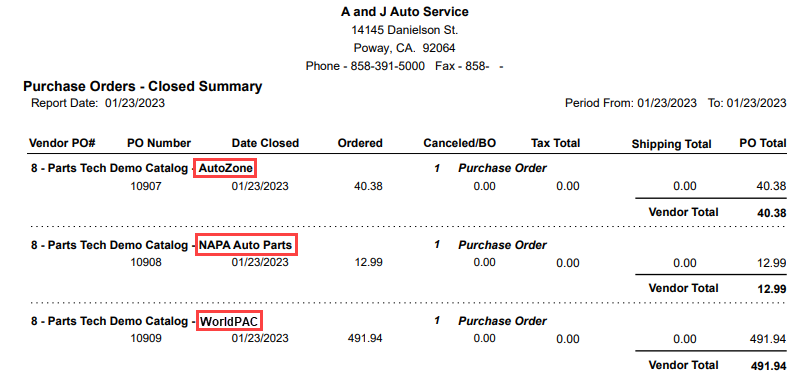Click the Shipping Total column header

point(671,144)
